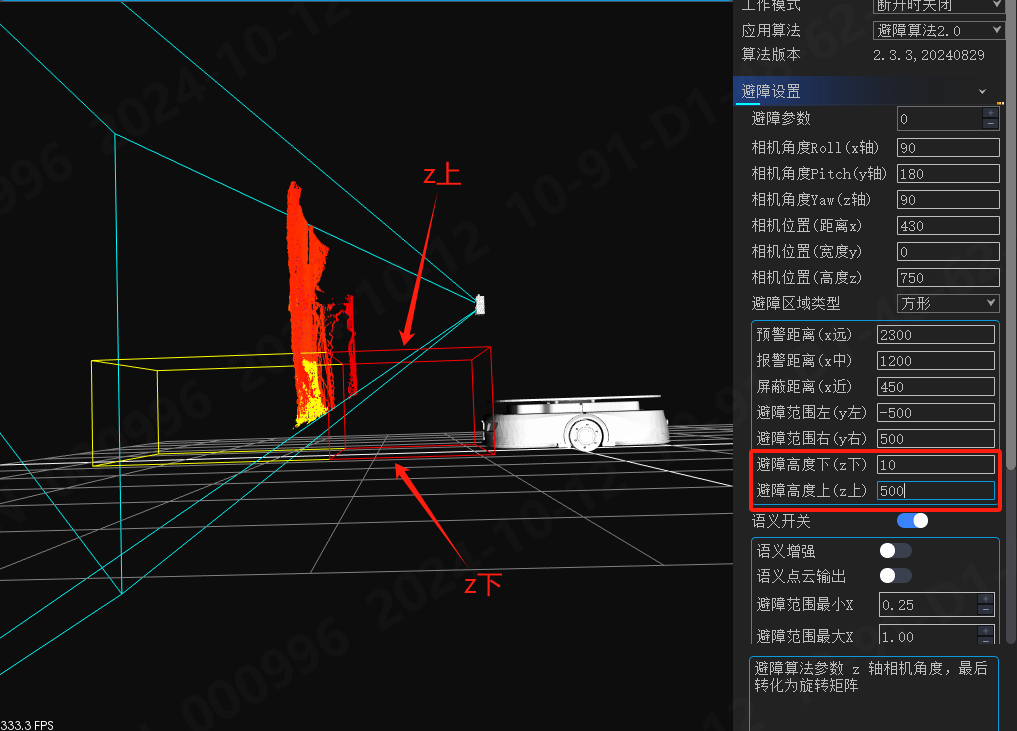The width and height of the screenshot is (1017, 731).
Task: Click the camera marker at the frustum apex
Action: coord(480,304)
